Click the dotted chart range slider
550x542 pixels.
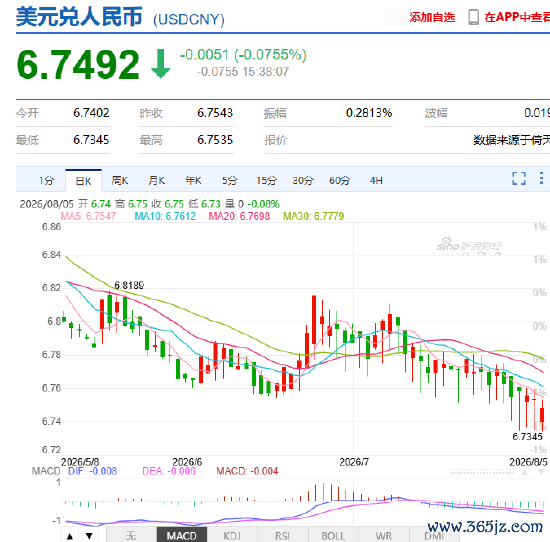[482, 472]
